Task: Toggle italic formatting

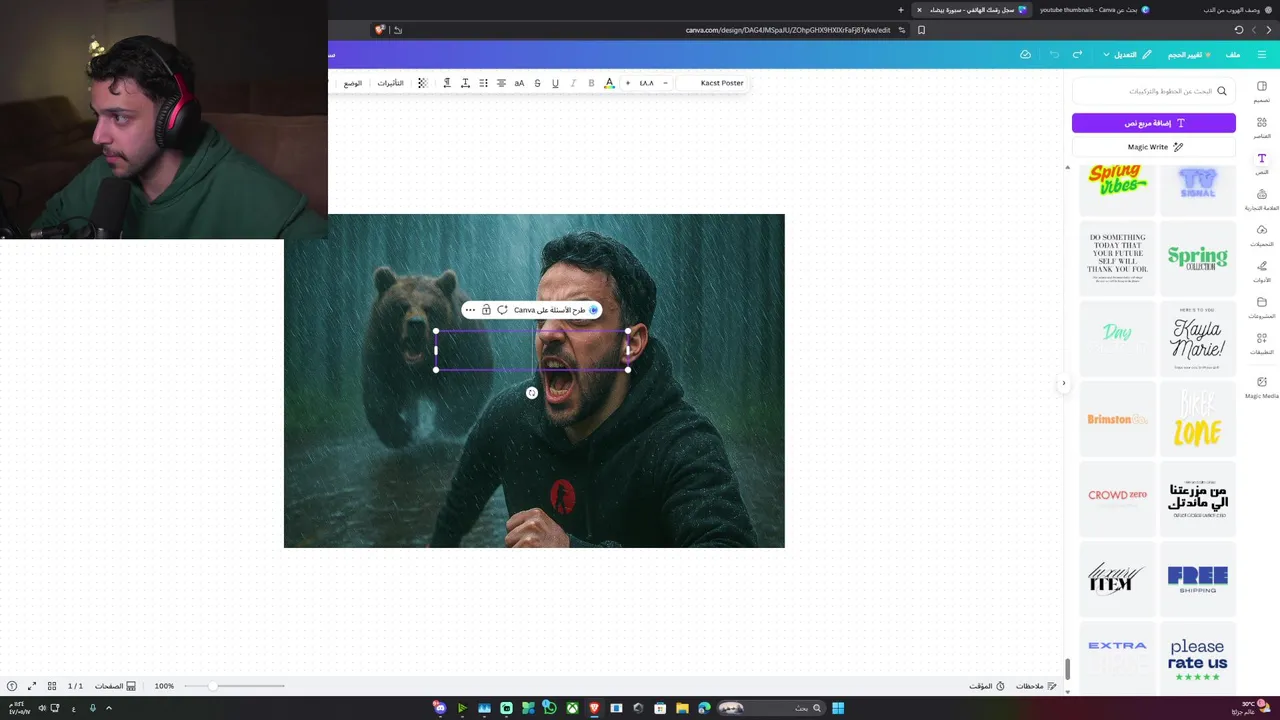Action: click(x=573, y=83)
